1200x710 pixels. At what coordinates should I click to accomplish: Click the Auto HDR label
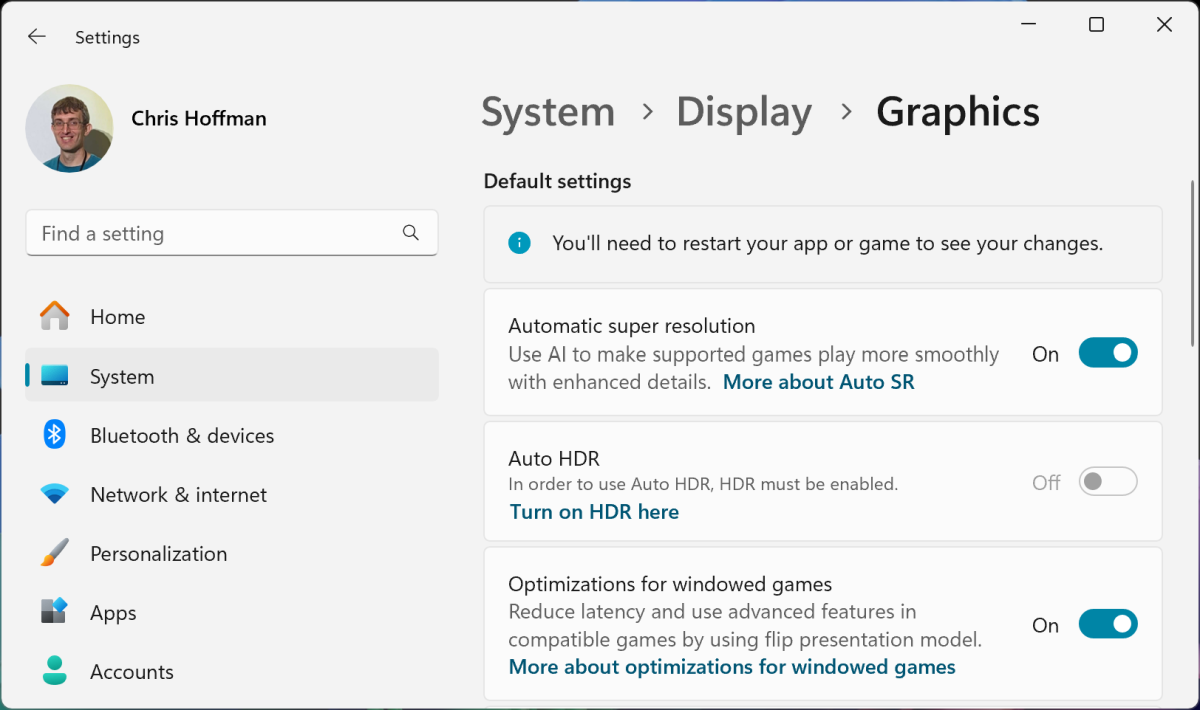coord(554,459)
